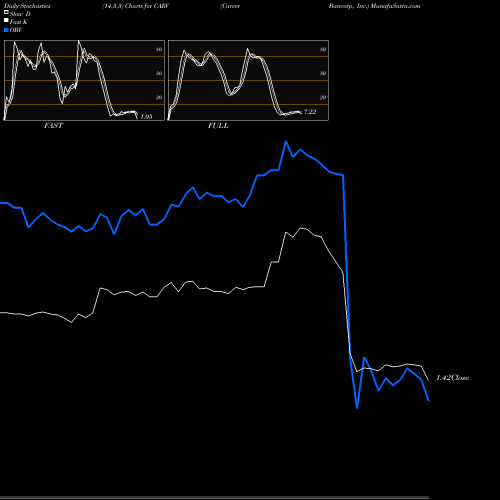Click the 80 level label in FAST chart
The height and width of the screenshot is (500, 500).
click(159, 49)
